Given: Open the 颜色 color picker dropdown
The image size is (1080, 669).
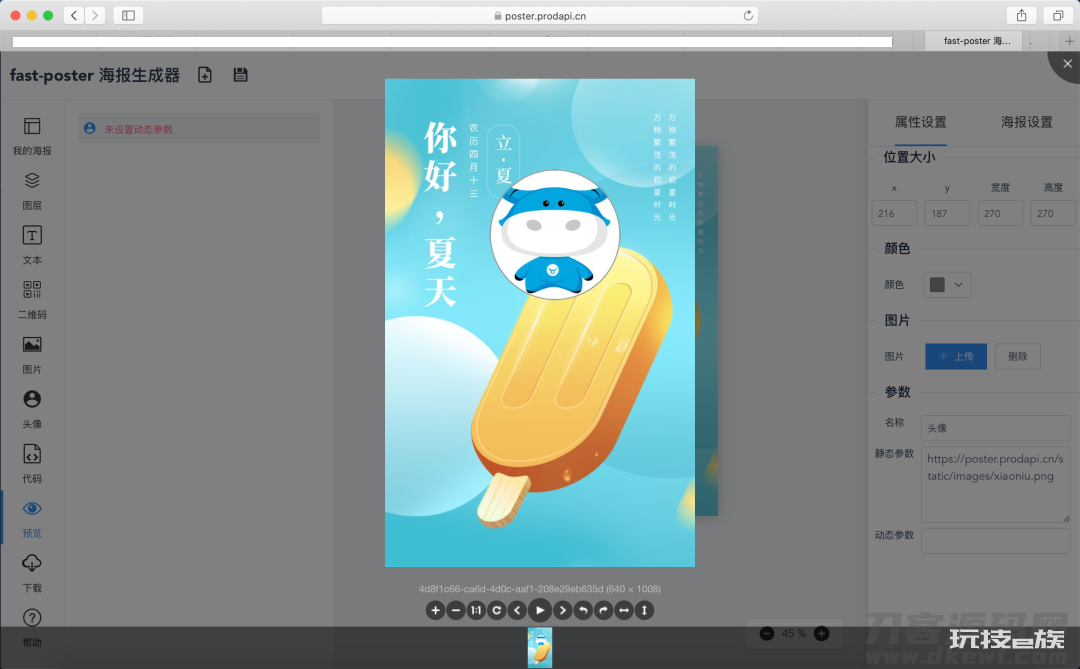Looking at the screenshot, I should pyautogui.click(x=947, y=285).
